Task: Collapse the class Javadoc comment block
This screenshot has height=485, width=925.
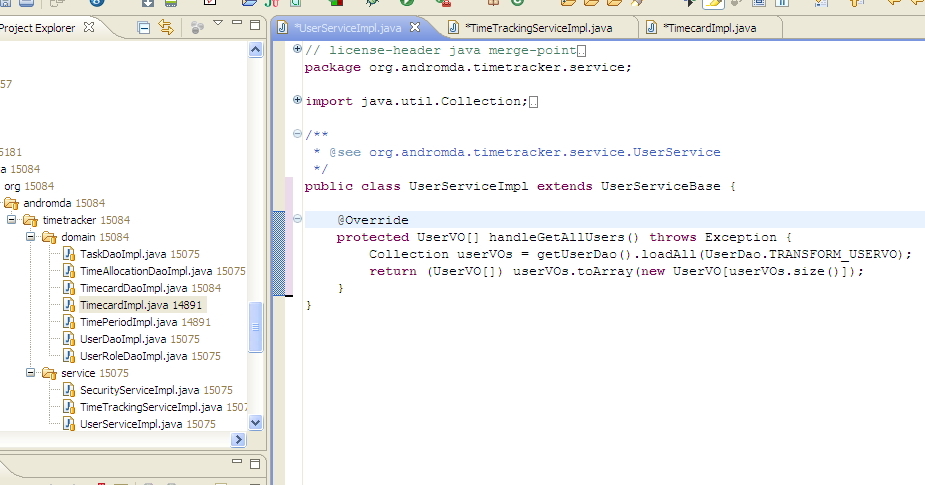Action: 297,134
